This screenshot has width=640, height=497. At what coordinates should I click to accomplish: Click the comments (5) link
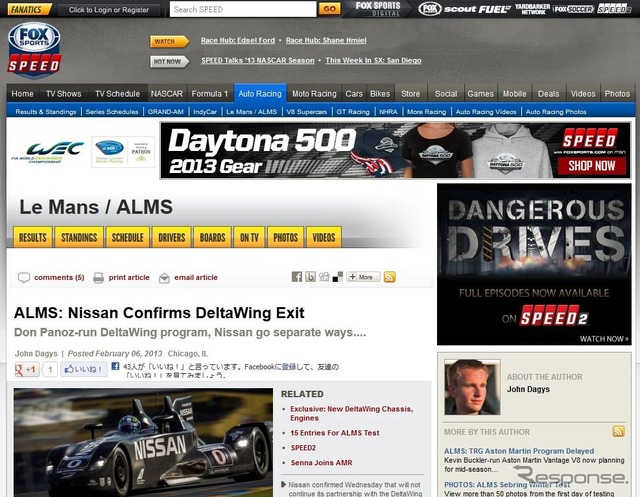(59, 277)
